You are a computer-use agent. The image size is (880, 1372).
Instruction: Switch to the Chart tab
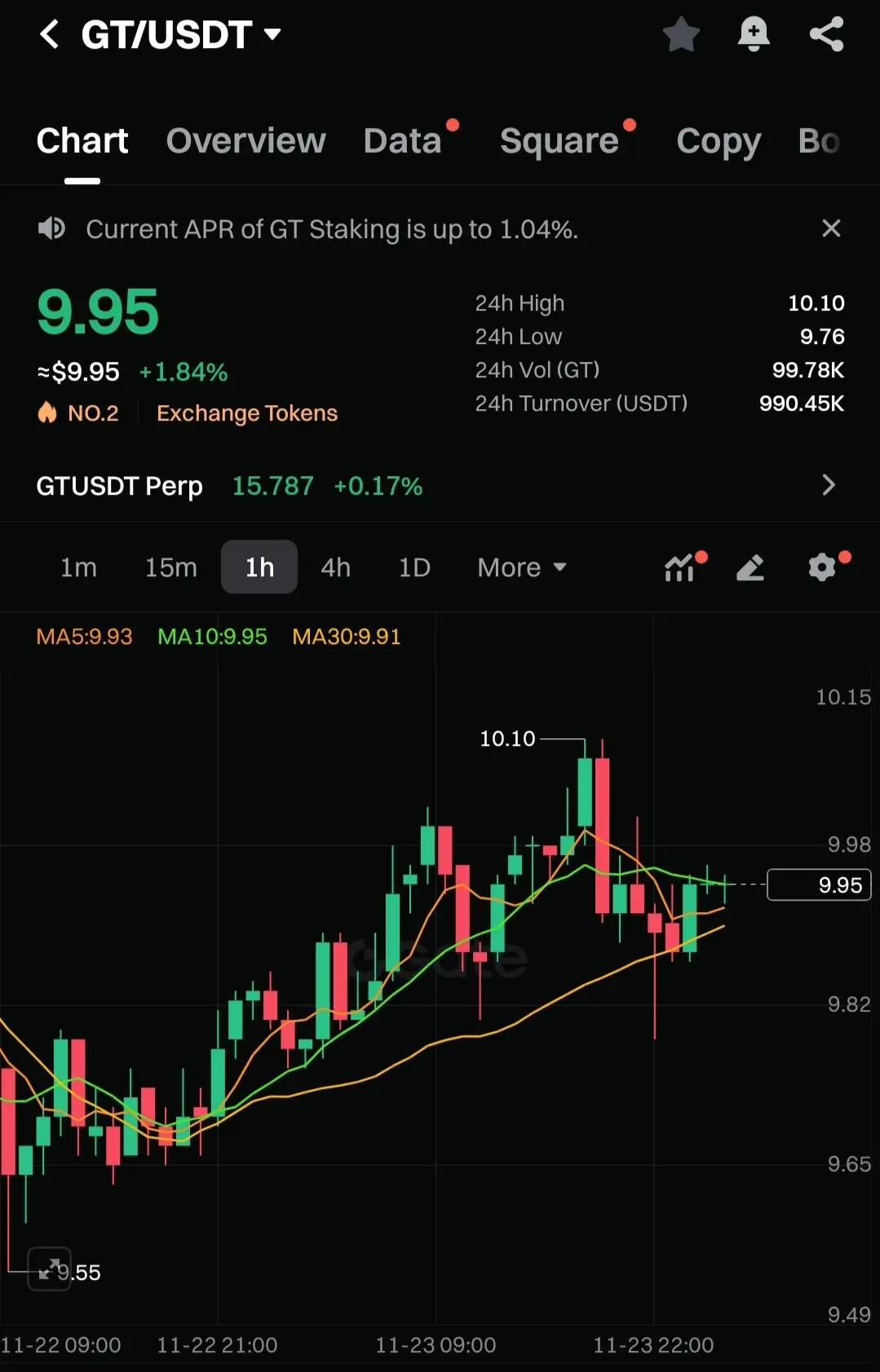[x=82, y=141]
